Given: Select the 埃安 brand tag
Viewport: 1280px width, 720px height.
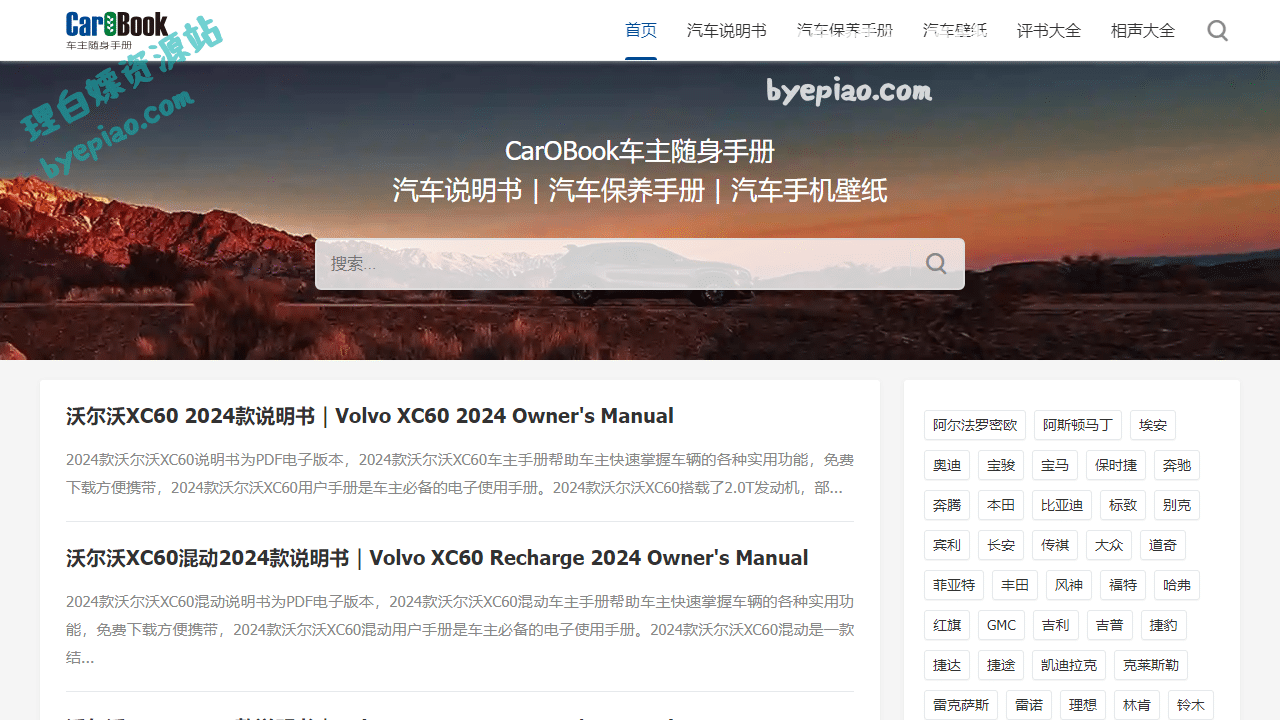Looking at the screenshot, I should (1153, 425).
